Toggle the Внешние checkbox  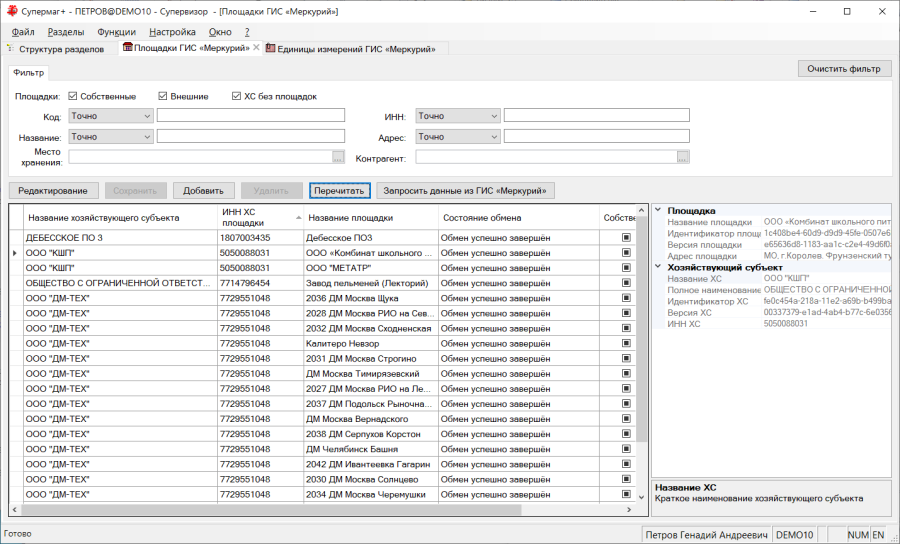(x=162, y=96)
